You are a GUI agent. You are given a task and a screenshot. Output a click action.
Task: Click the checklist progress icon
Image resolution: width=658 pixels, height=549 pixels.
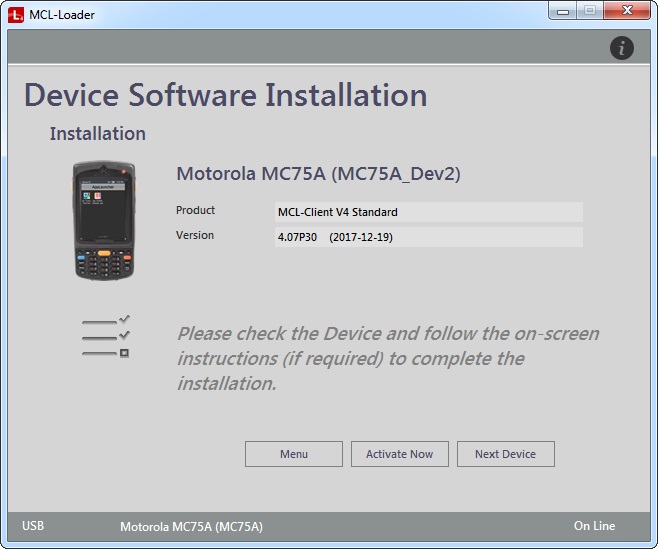coord(106,336)
